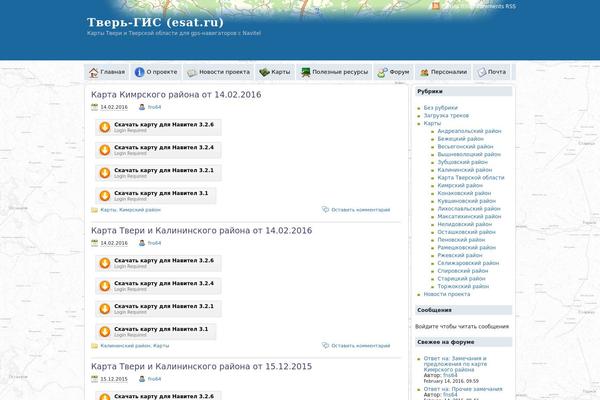Open Андреапольский район in sidebar

(x=469, y=131)
